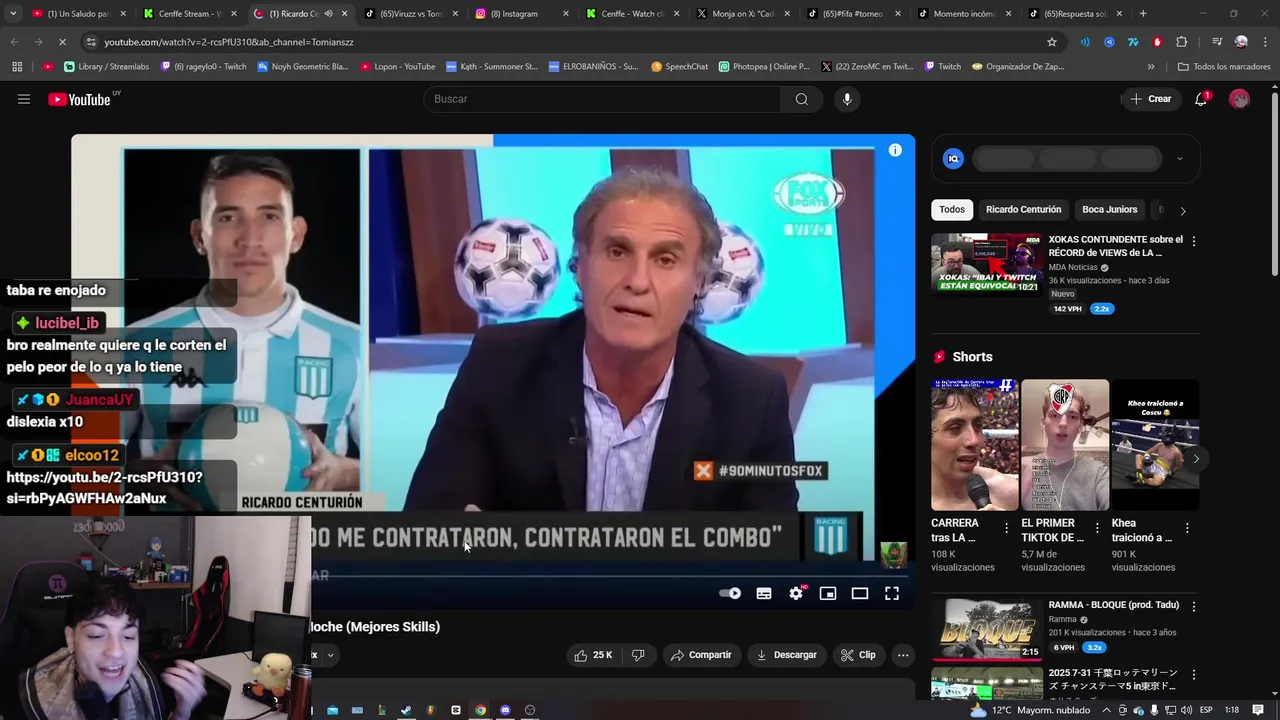Viewport: 1280px width, 720px height.
Task: Click the Compartir share button
Action: [x=701, y=655]
